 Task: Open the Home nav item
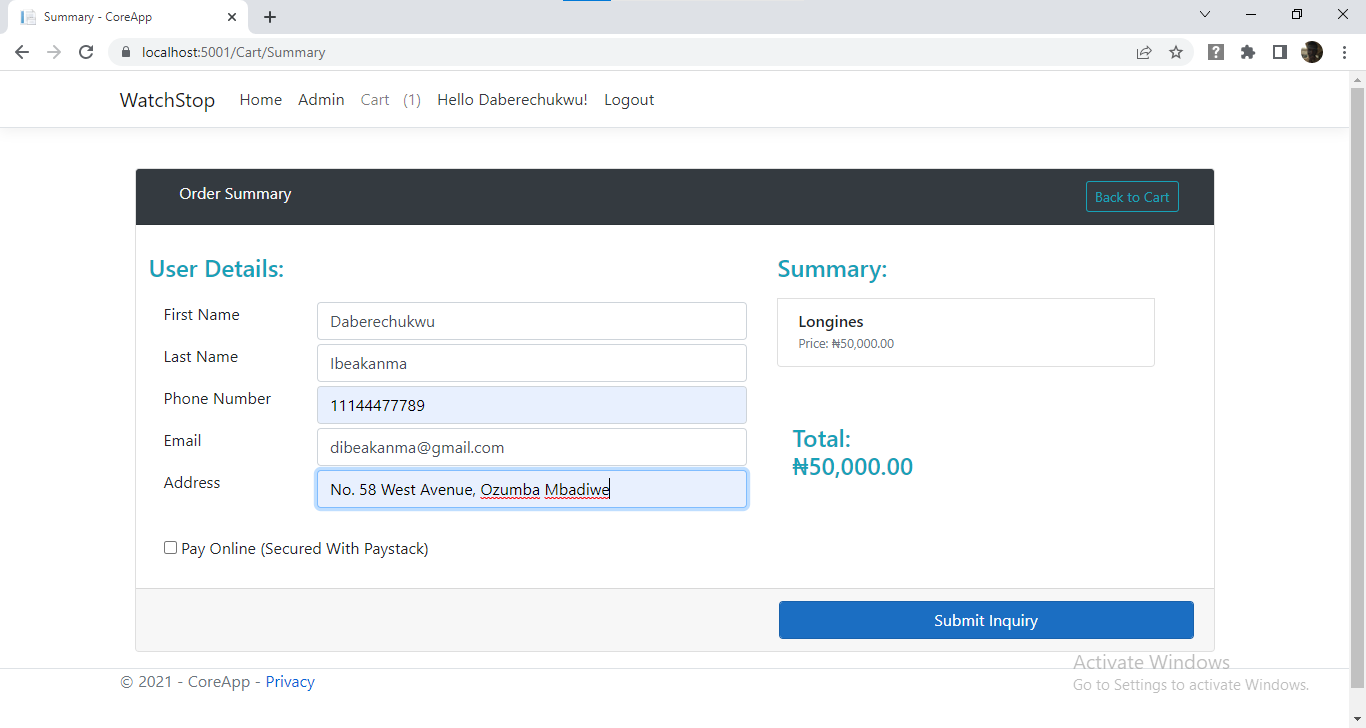pos(261,100)
